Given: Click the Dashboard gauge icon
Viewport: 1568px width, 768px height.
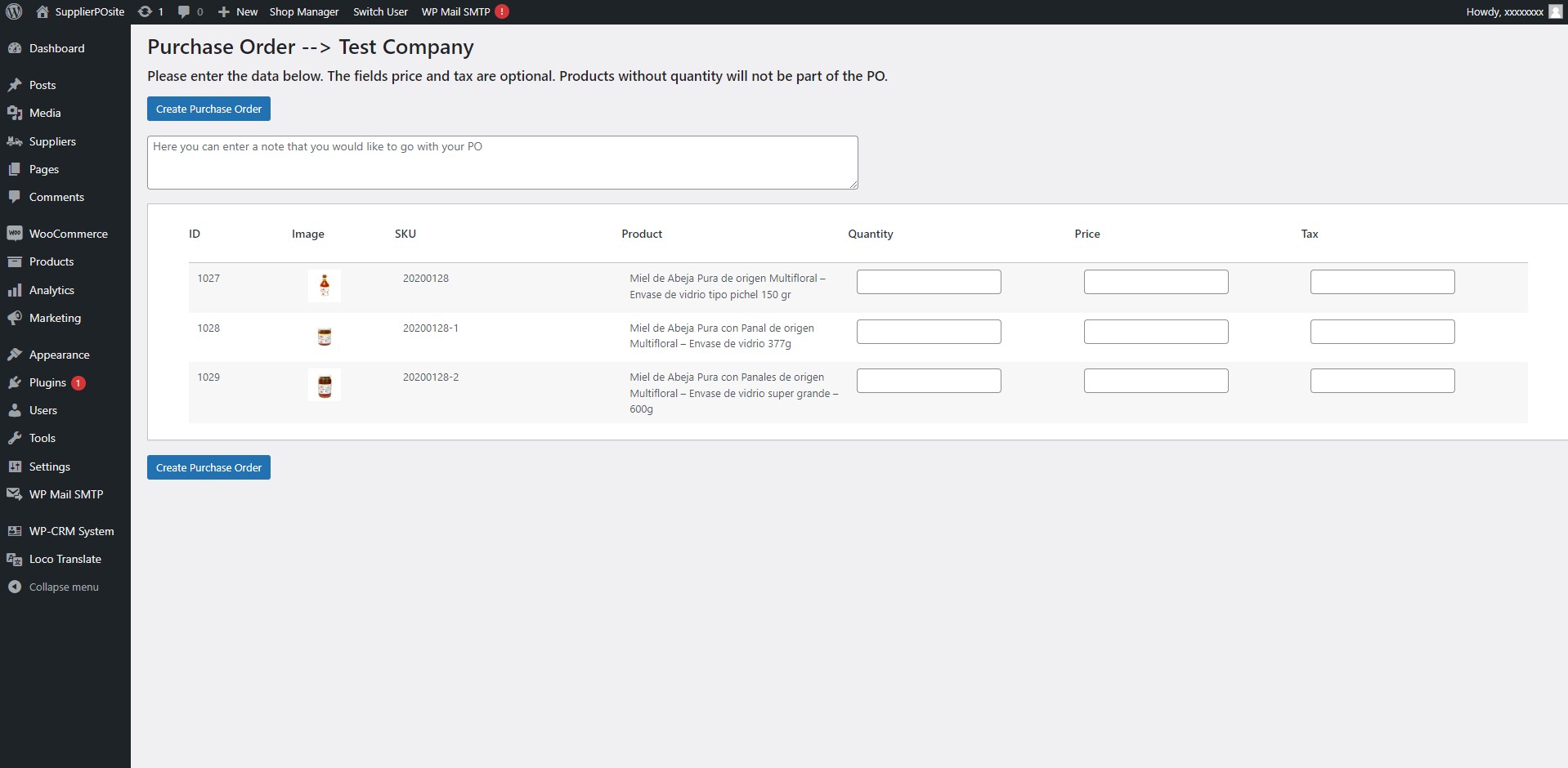Looking at the screenshot, I should (x=15, y=48).
